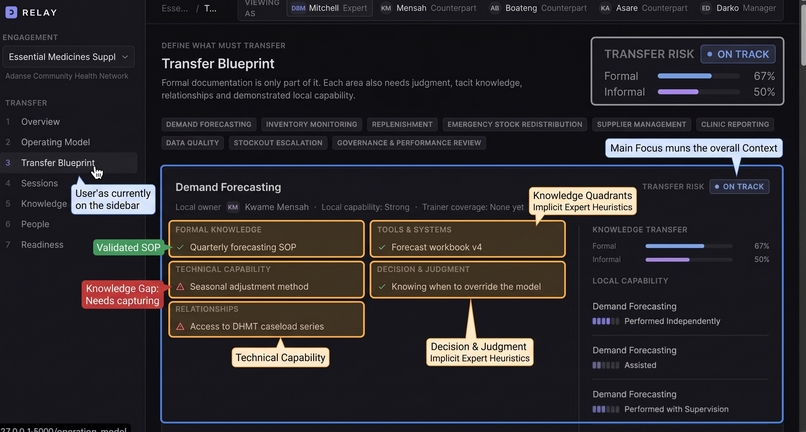Click Knowledge Transfer Informal progress bar
The width and height of the screenshot is (806, 432).
click(x=689, y=260)
